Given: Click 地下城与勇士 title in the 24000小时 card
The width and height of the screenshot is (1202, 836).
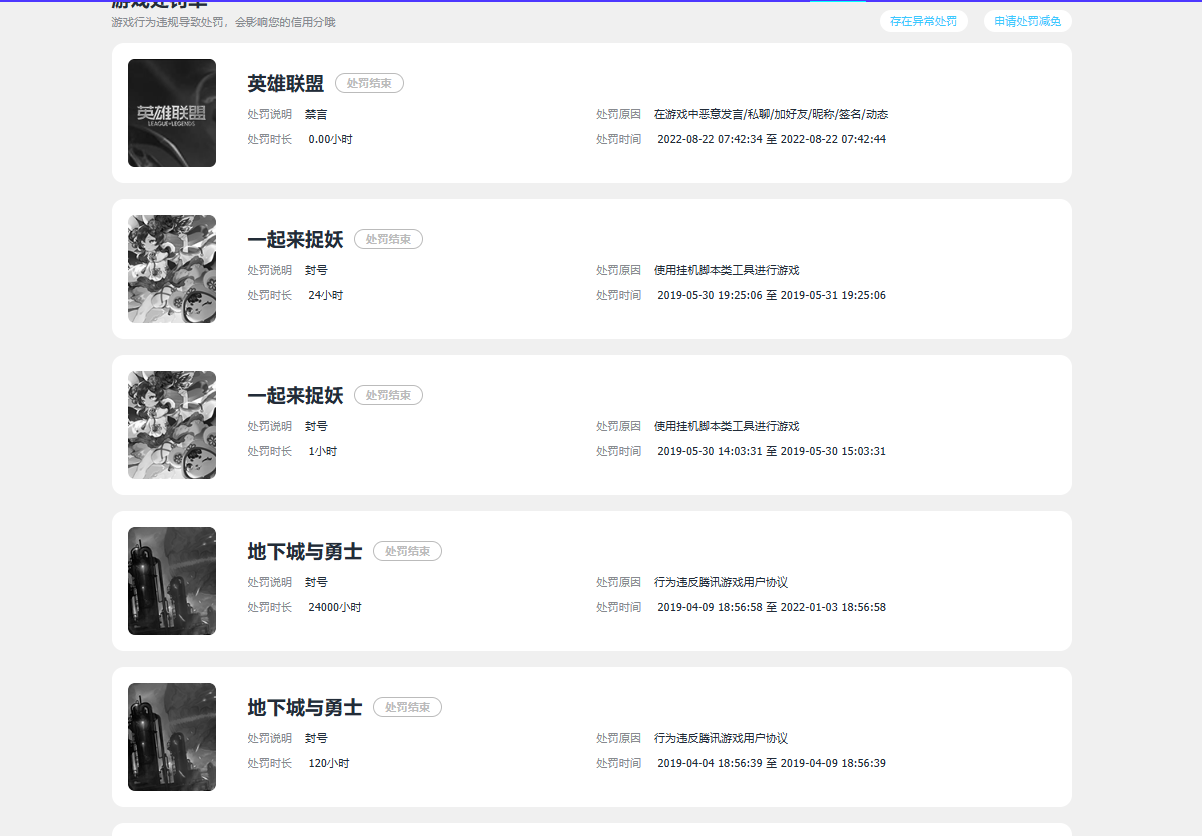Looking at the screenshot, I should click(x=305, y=552).
